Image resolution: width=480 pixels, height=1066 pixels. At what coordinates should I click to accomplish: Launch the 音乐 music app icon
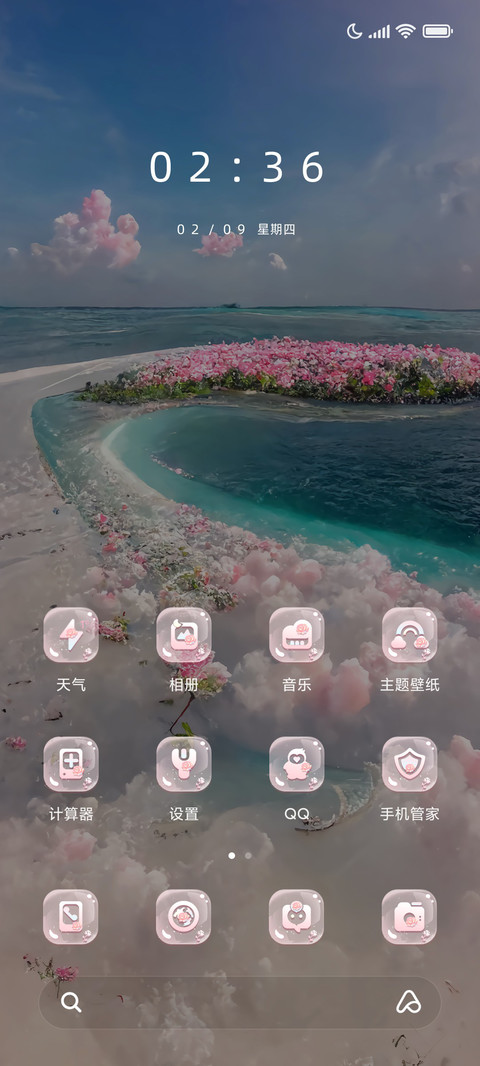coord(296,635)
